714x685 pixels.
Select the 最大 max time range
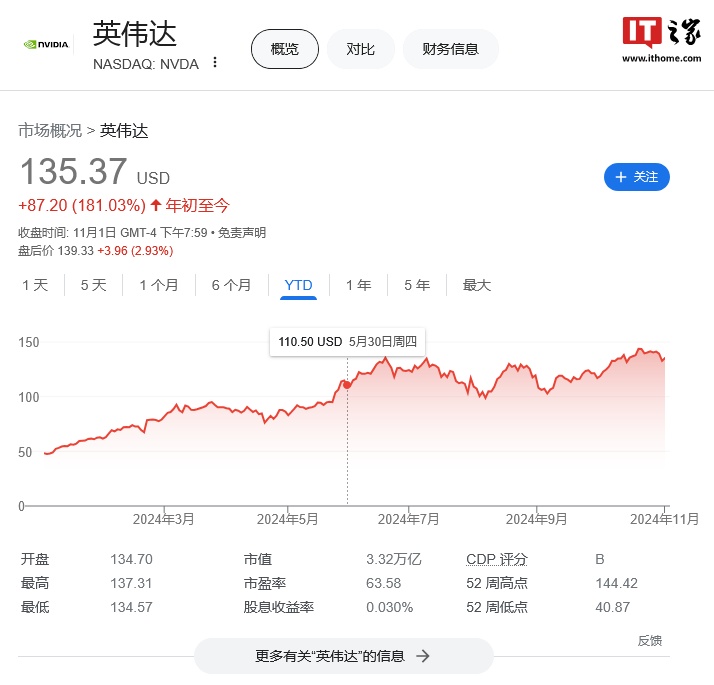coord(477,285)
